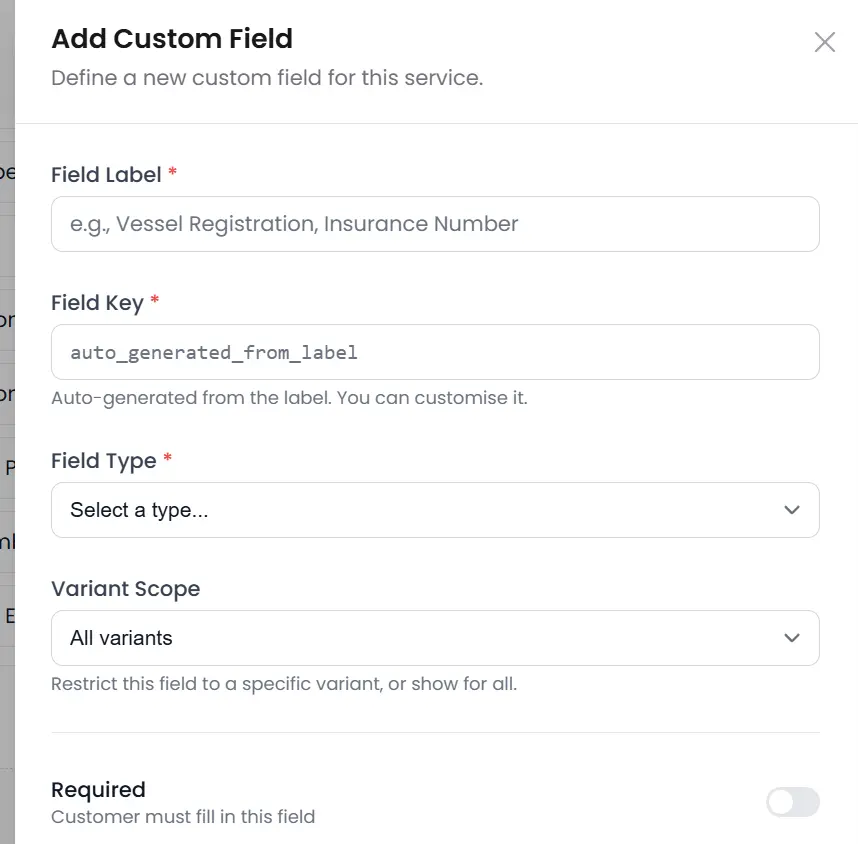The height and width of the screenshot is (844, 858).
Task: Toggle 'Customer must fill in this field' on
Action: [792, 802]
